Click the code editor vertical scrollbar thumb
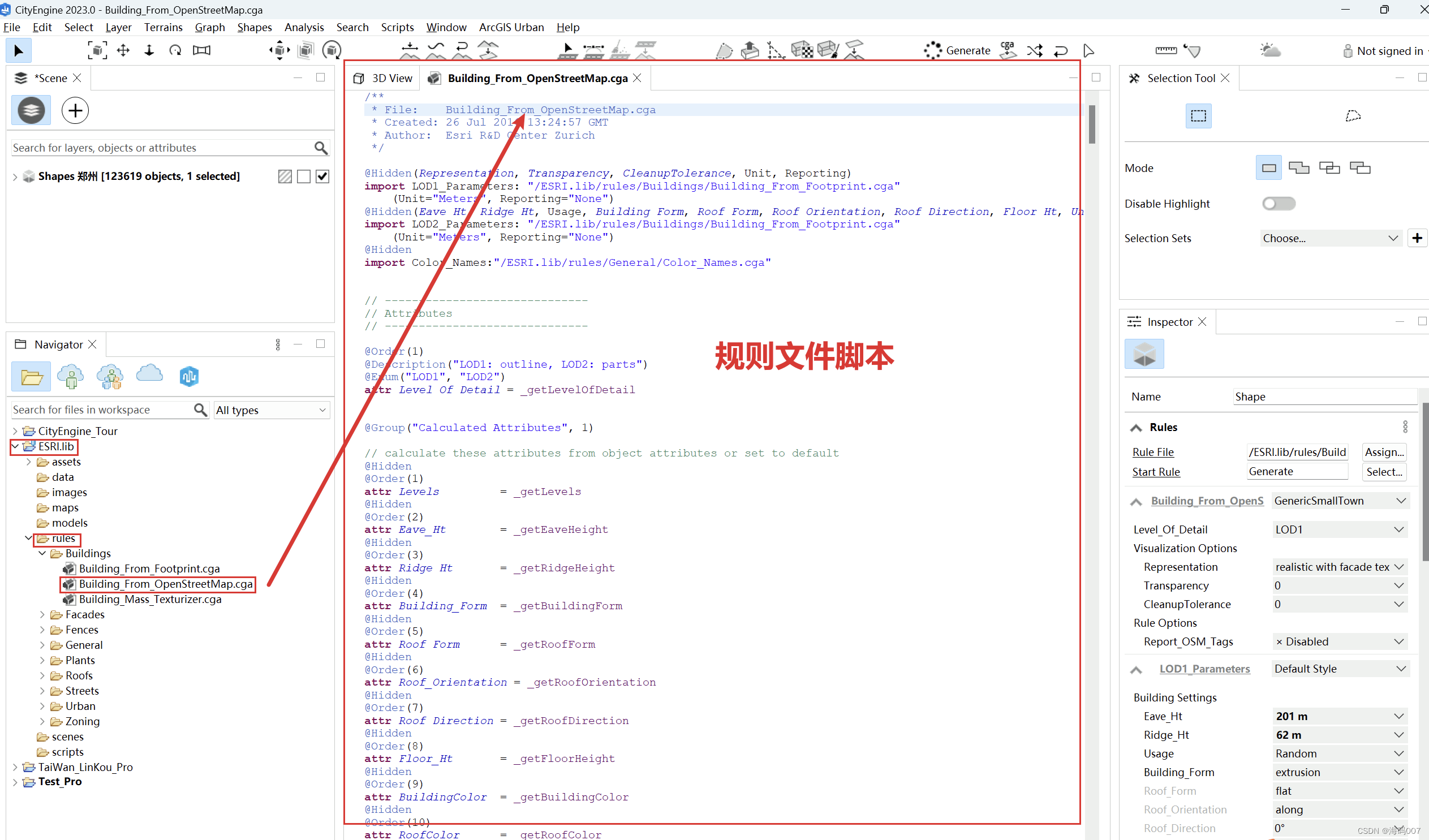Image resolution: width=1429 pixels, height=840 pixels. [1092, 124]
